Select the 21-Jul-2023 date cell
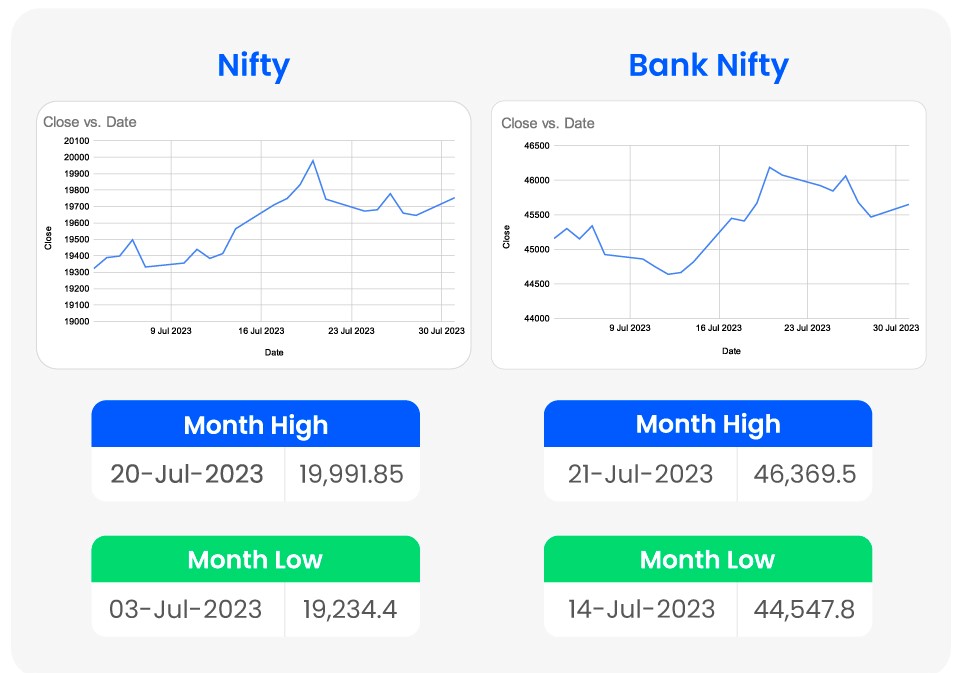The height and width of the screenshot is (673, 957). [639, 474]
